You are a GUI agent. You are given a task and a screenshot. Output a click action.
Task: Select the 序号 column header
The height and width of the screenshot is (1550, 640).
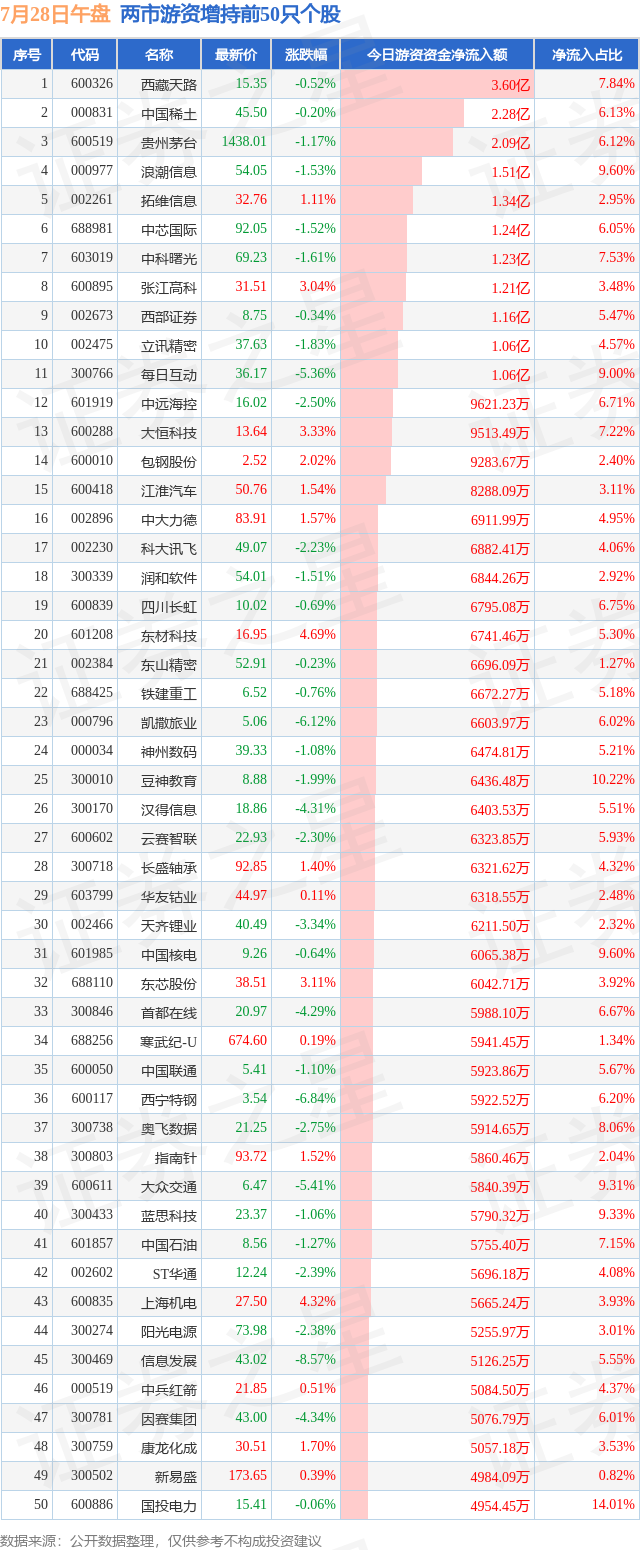(27, 55)
